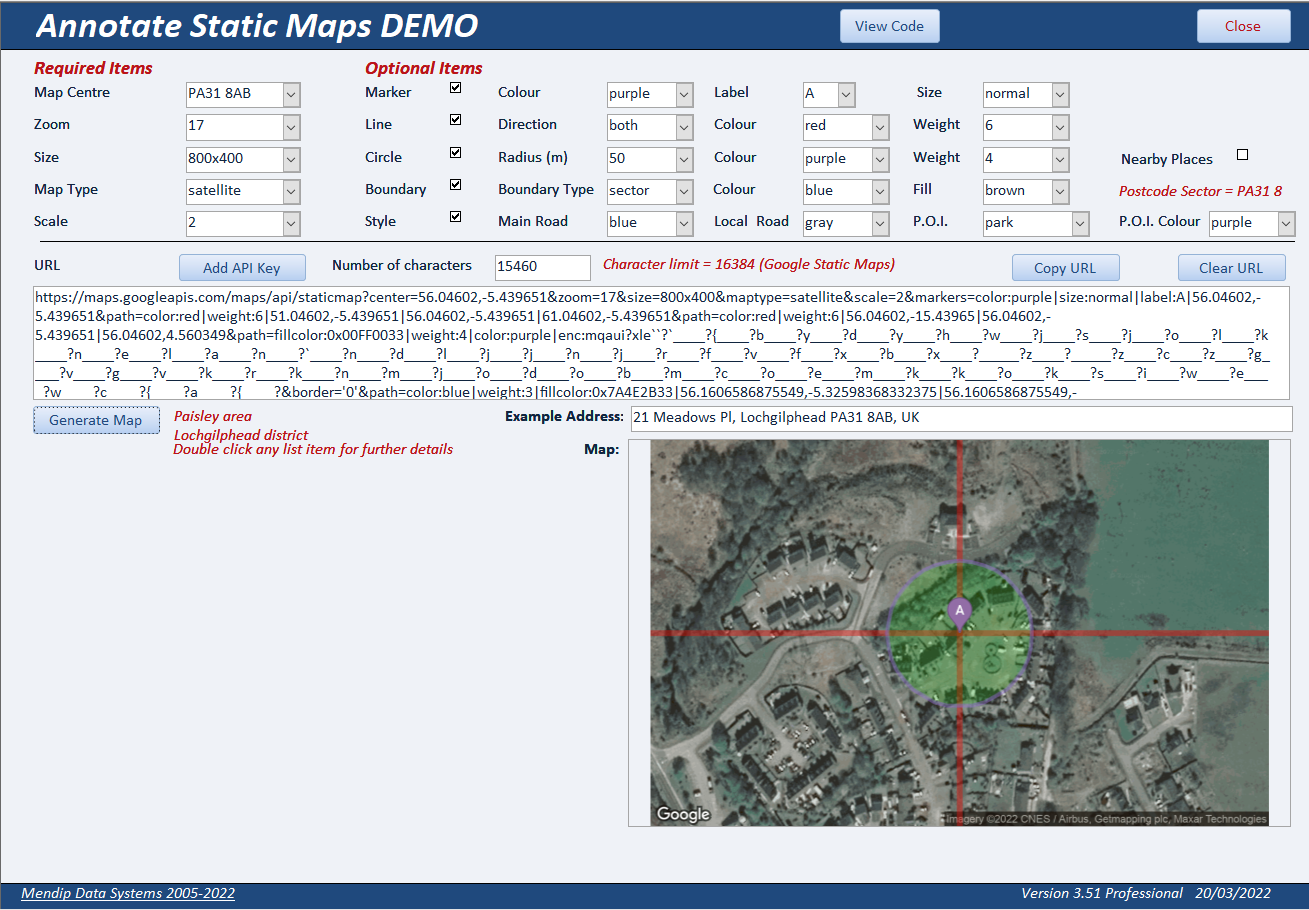Open the Line Direction dropdown

(685, 127)
